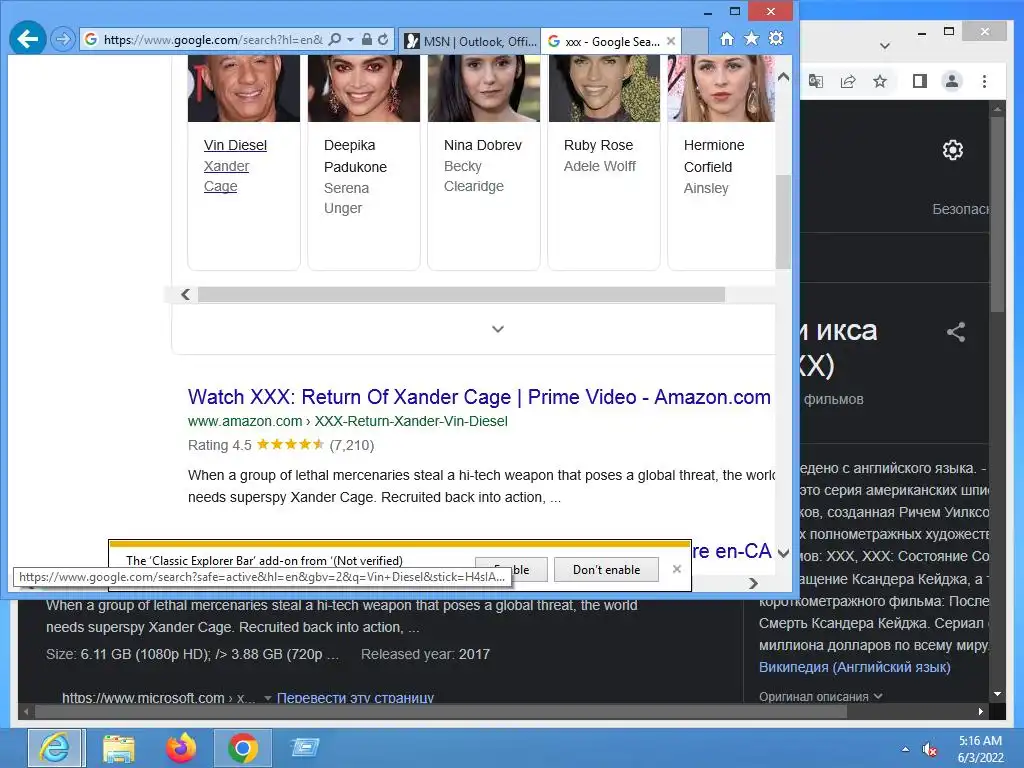The height and width of the screenshot is (768, 1024).
Task: Open the last pinned taskbar application icon
Action: tap(304, 748)
